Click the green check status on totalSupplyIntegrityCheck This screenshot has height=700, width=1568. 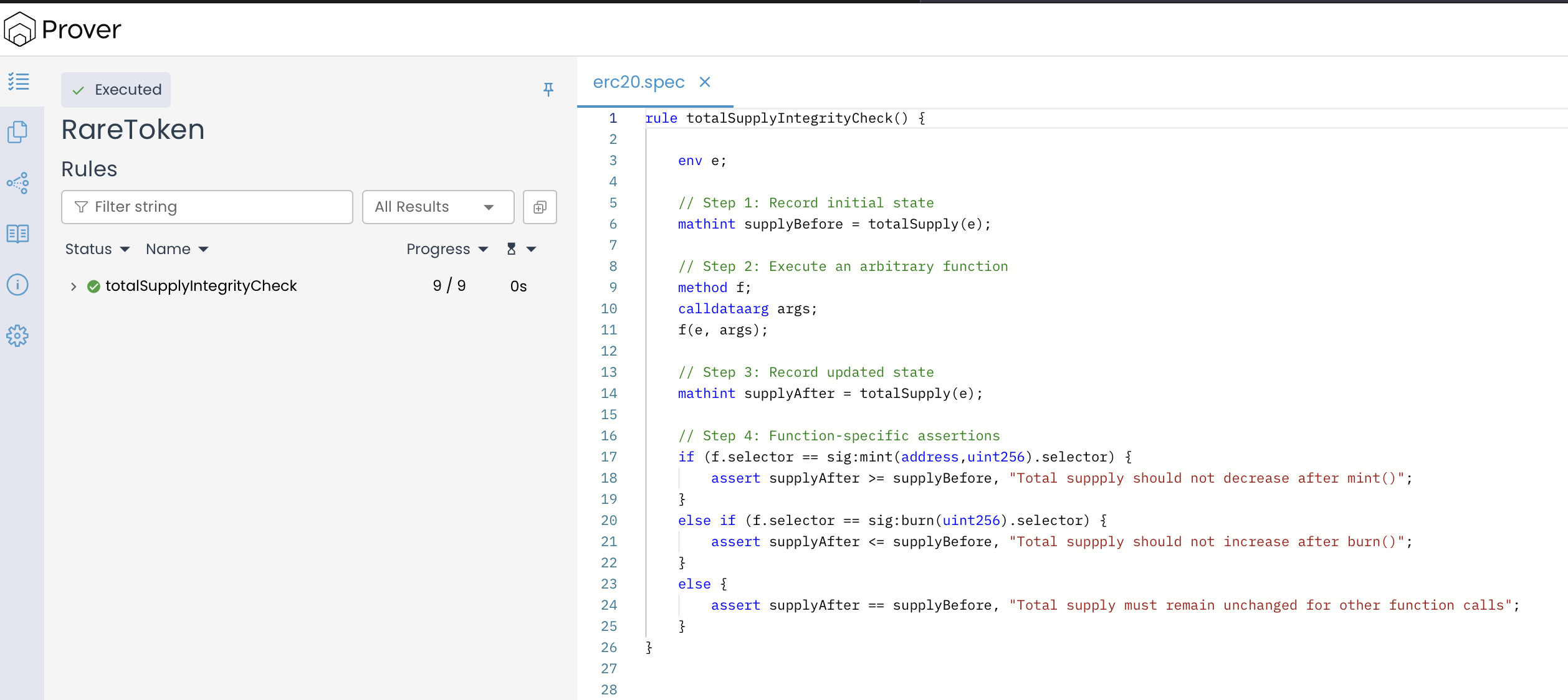tap(93, 286)
